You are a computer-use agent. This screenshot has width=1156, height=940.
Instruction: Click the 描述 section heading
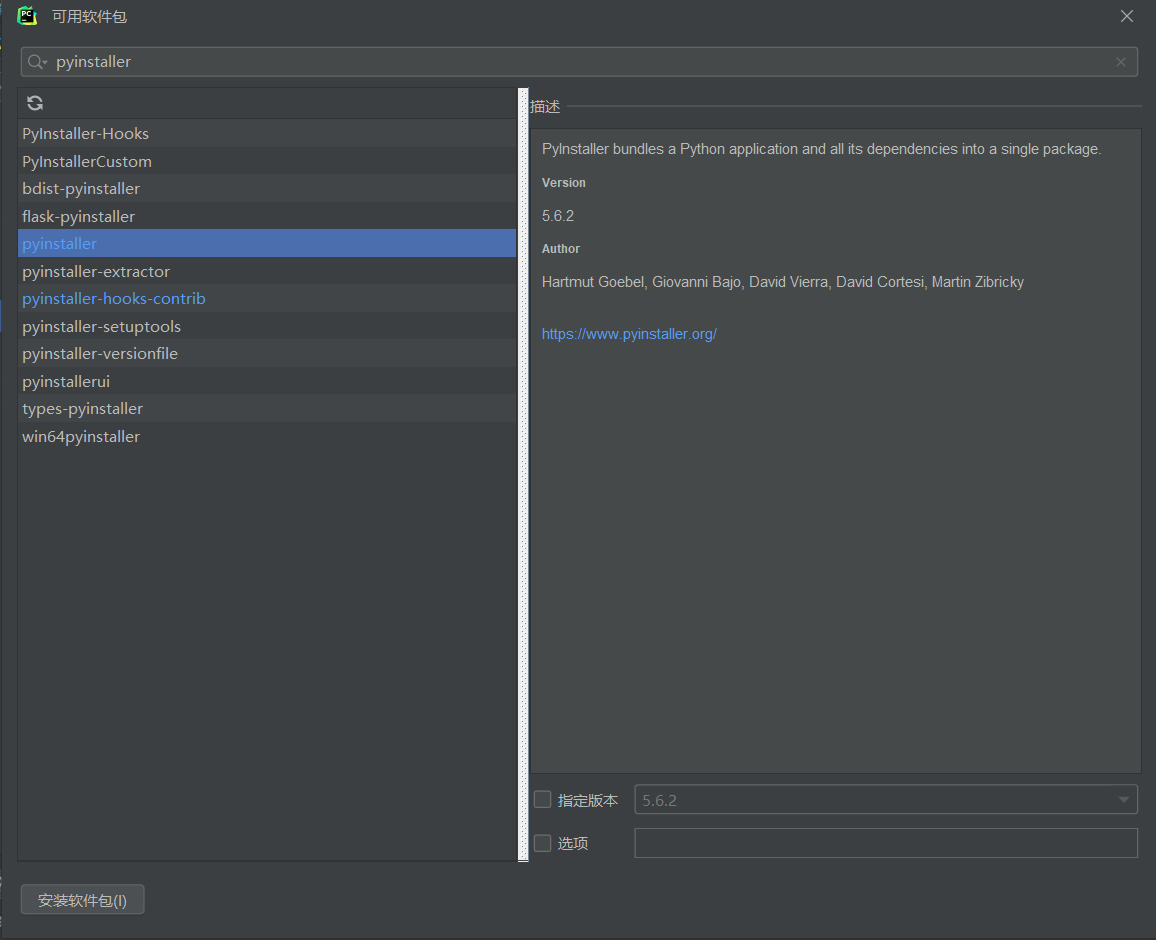(x=545, y=107)
